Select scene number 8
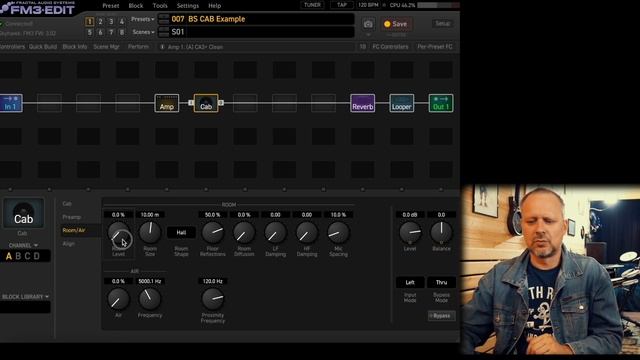Viewport: 640px width, 360px height. [x=121, y=32]
